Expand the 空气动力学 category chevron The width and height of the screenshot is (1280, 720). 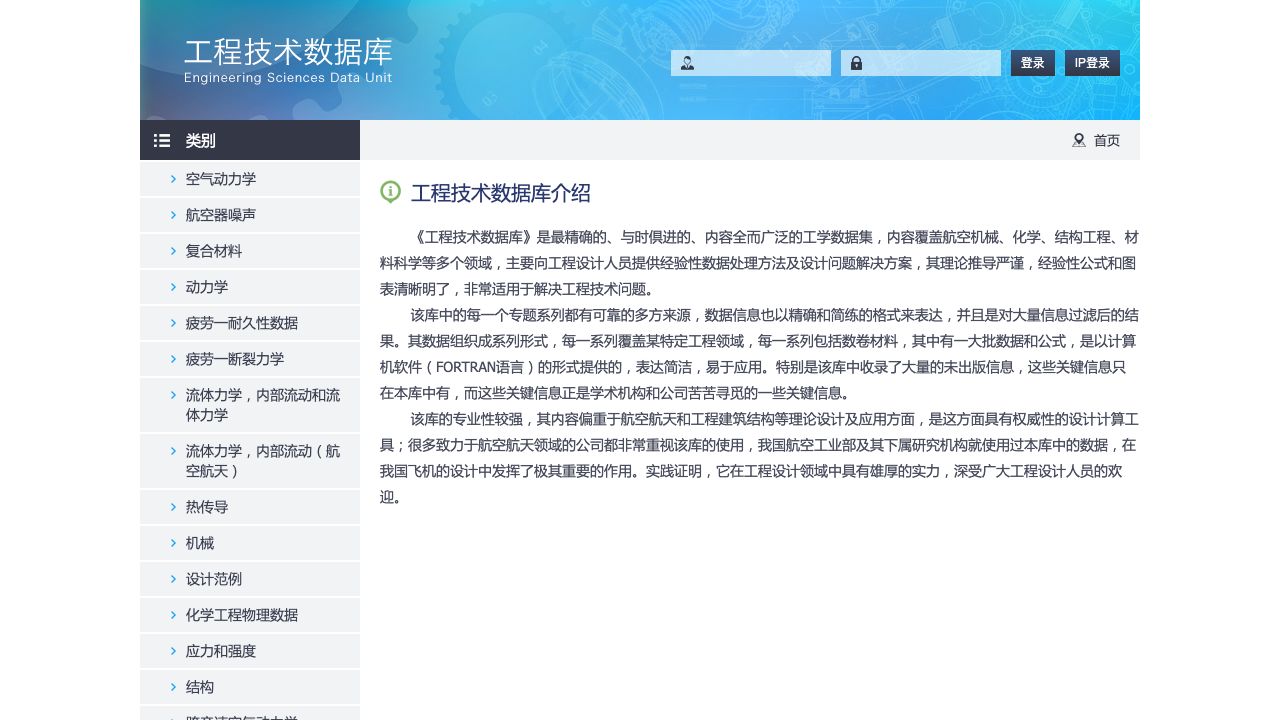pos(173,179)
